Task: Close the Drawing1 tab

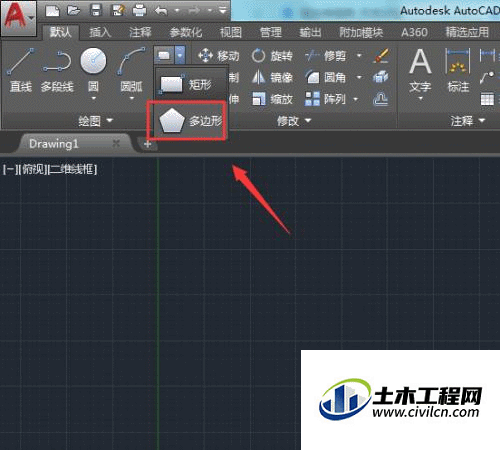Action: click(116, 144)
